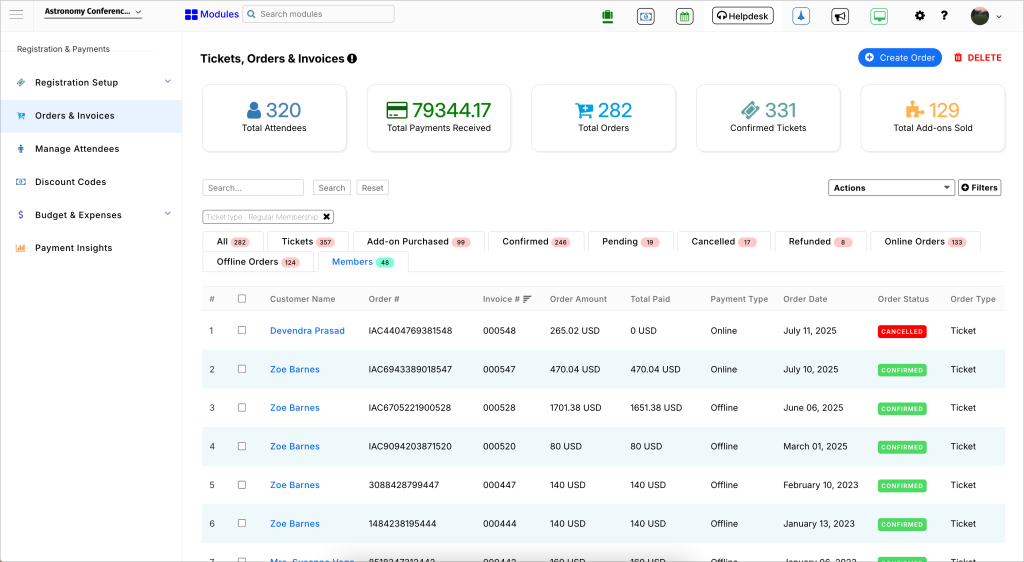Click the CANCELLED status badge

tap(902, 332)
